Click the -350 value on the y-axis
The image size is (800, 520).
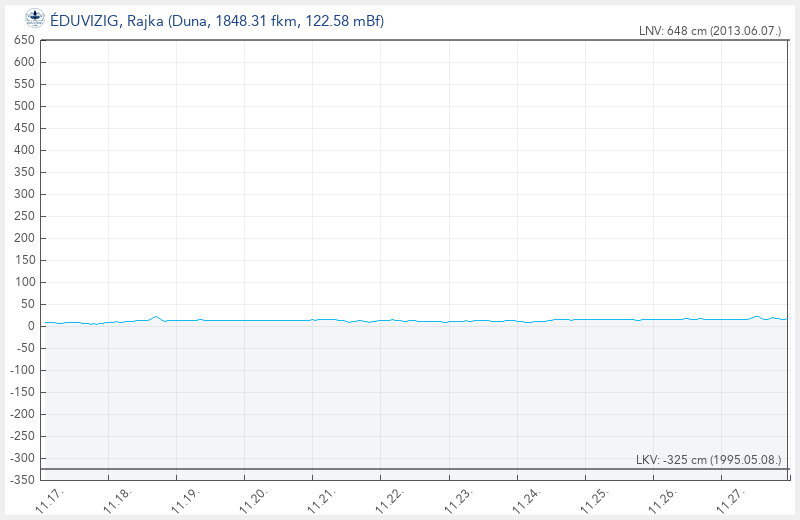(21, 480)
